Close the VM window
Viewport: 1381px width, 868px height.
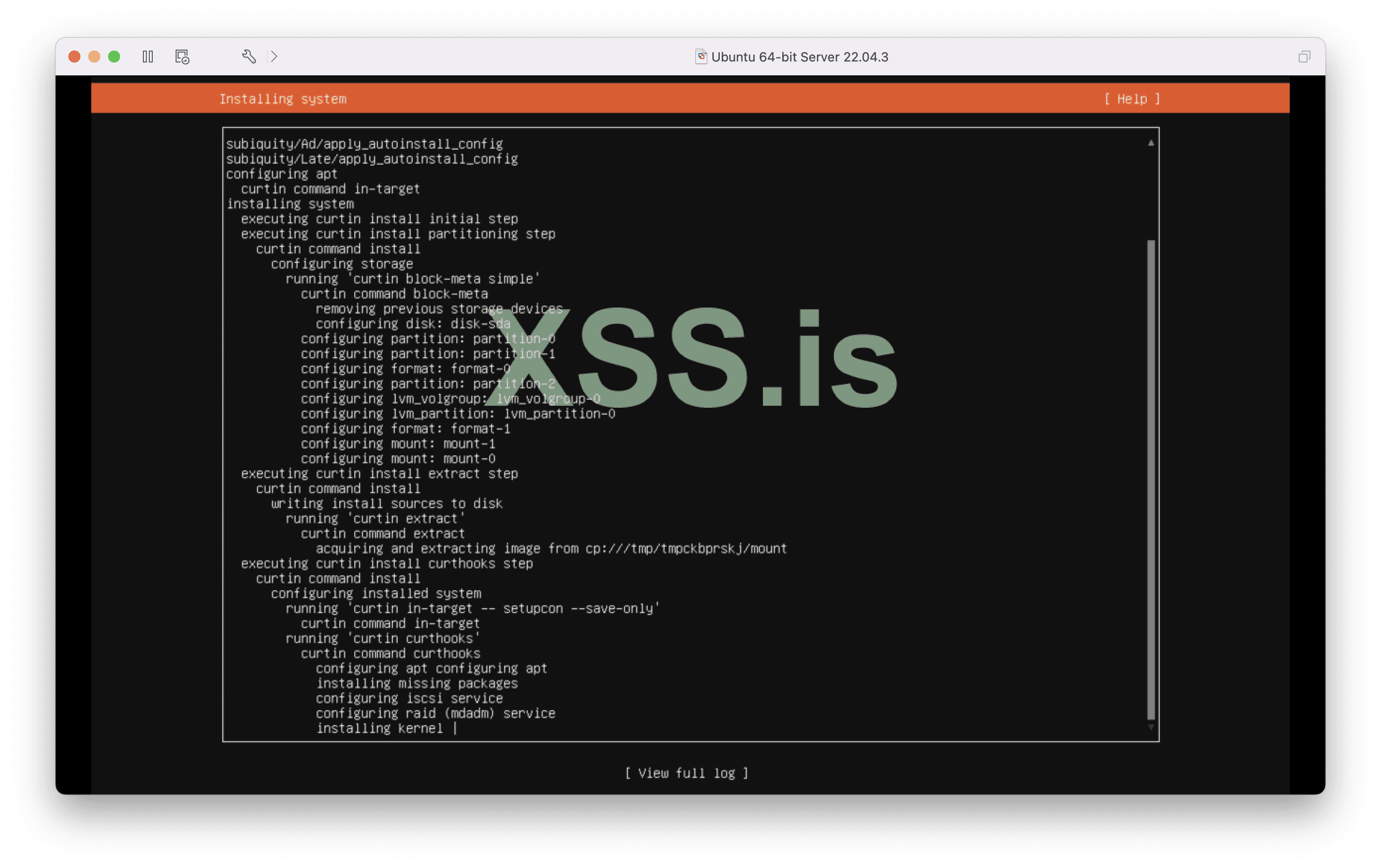[x=74, y=57]
